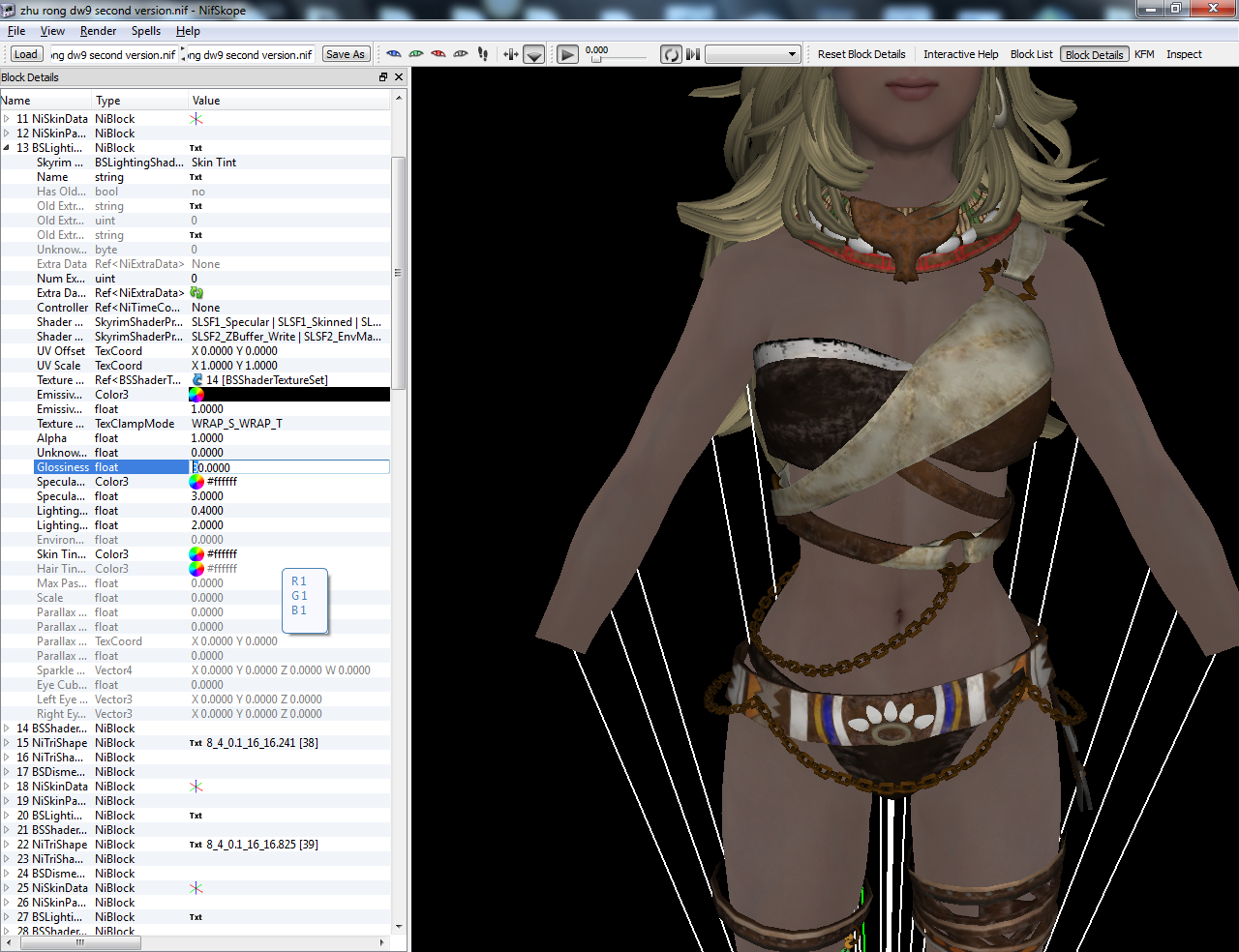Expand 11 NiSkinData block
This screenshot has width=1239, height=952.
7,119
